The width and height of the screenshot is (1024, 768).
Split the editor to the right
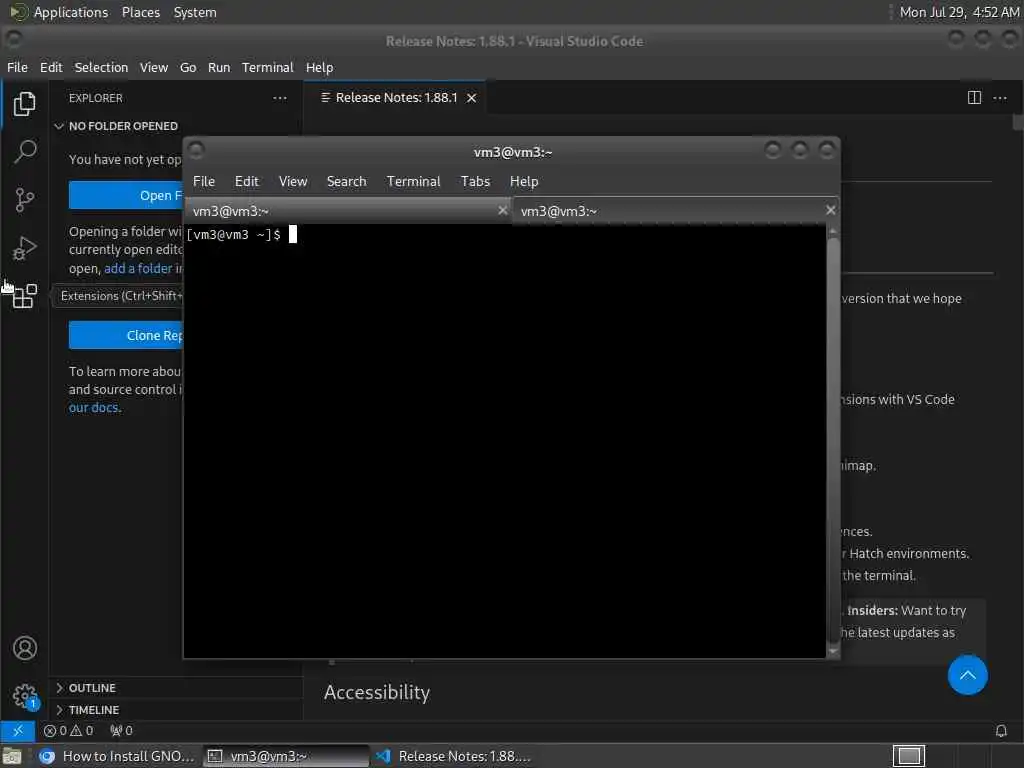[x=974, y=98]
